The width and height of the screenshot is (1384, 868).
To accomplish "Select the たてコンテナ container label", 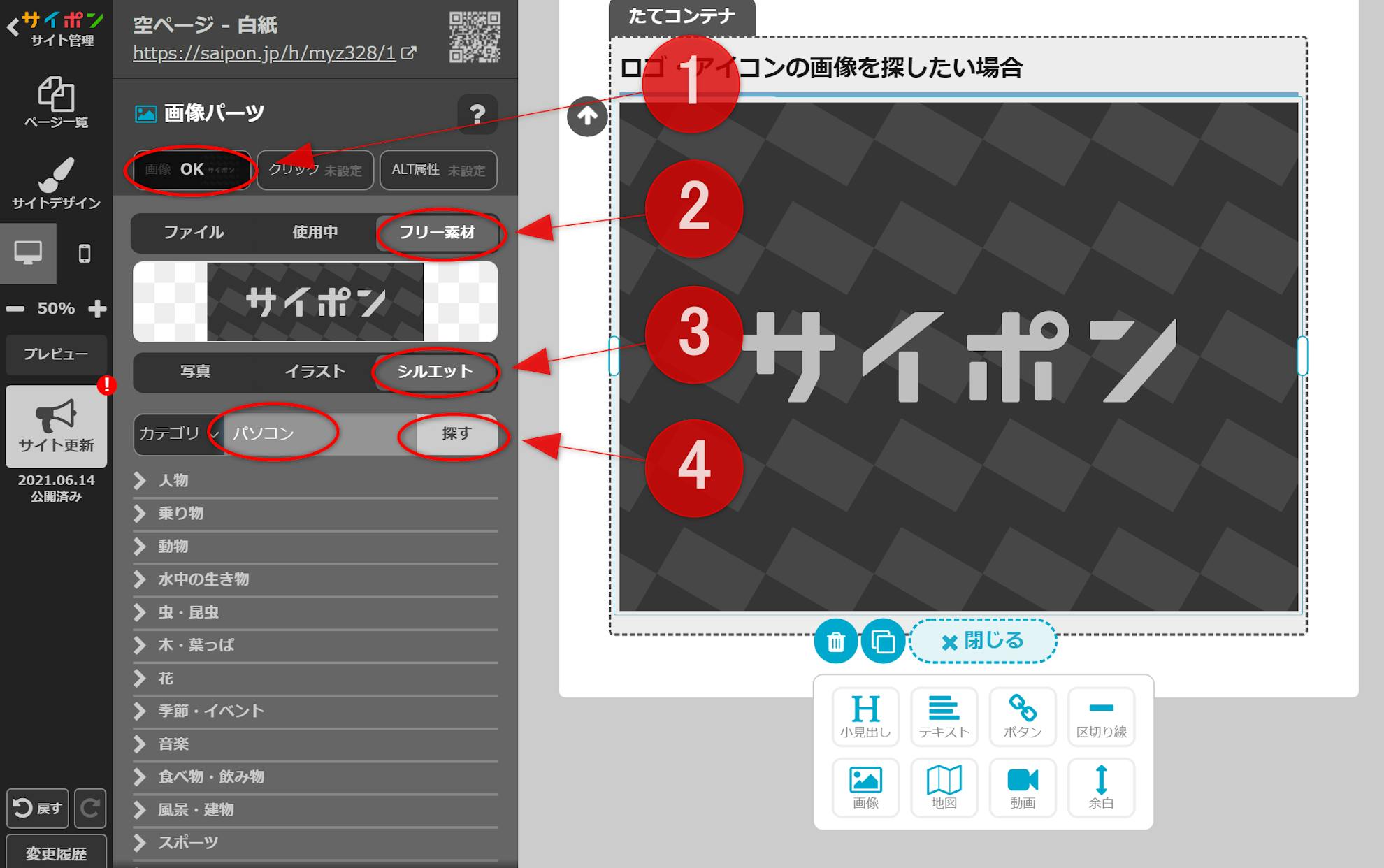I will [682, 17].
